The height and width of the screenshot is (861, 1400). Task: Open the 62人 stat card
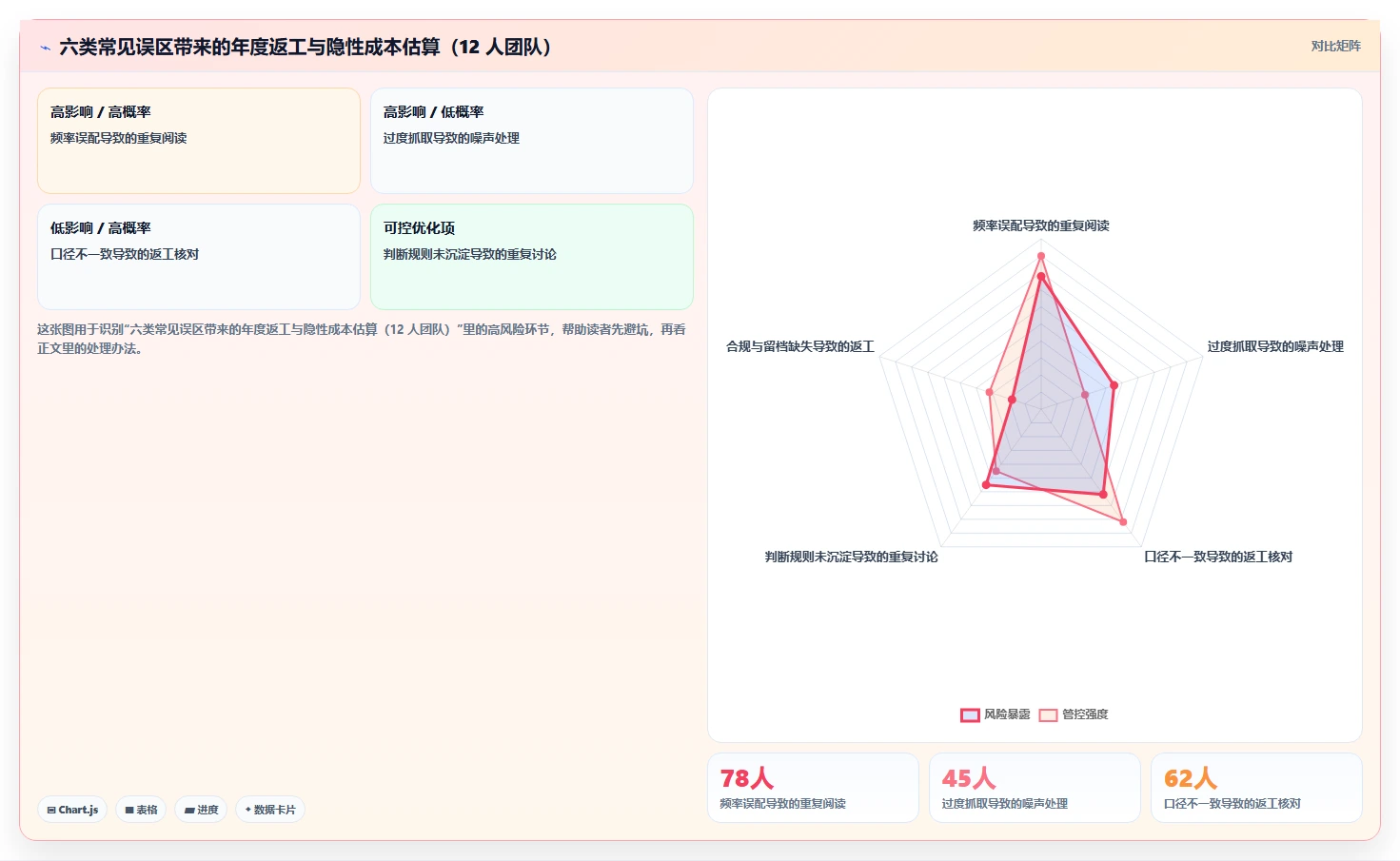(1256, 788)
